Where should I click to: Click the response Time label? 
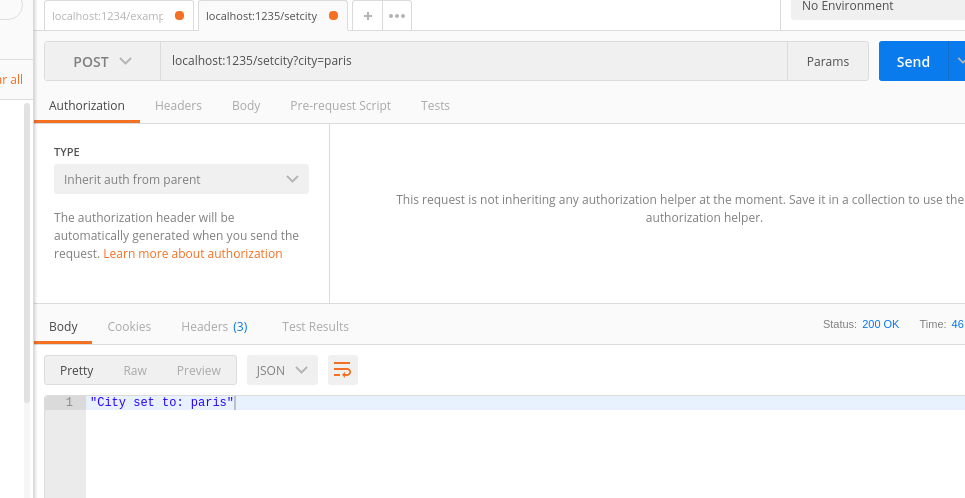(933, 324)
